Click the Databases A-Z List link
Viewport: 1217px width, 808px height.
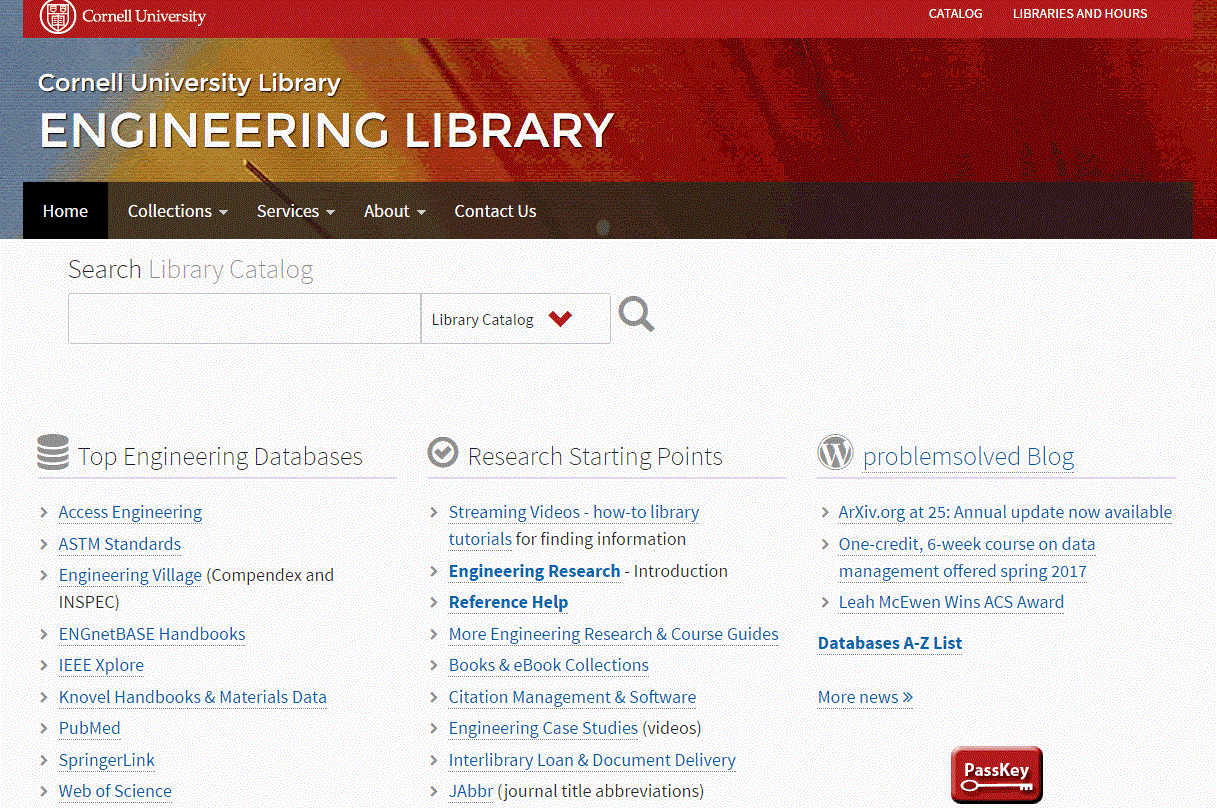[x=889, y=643]
